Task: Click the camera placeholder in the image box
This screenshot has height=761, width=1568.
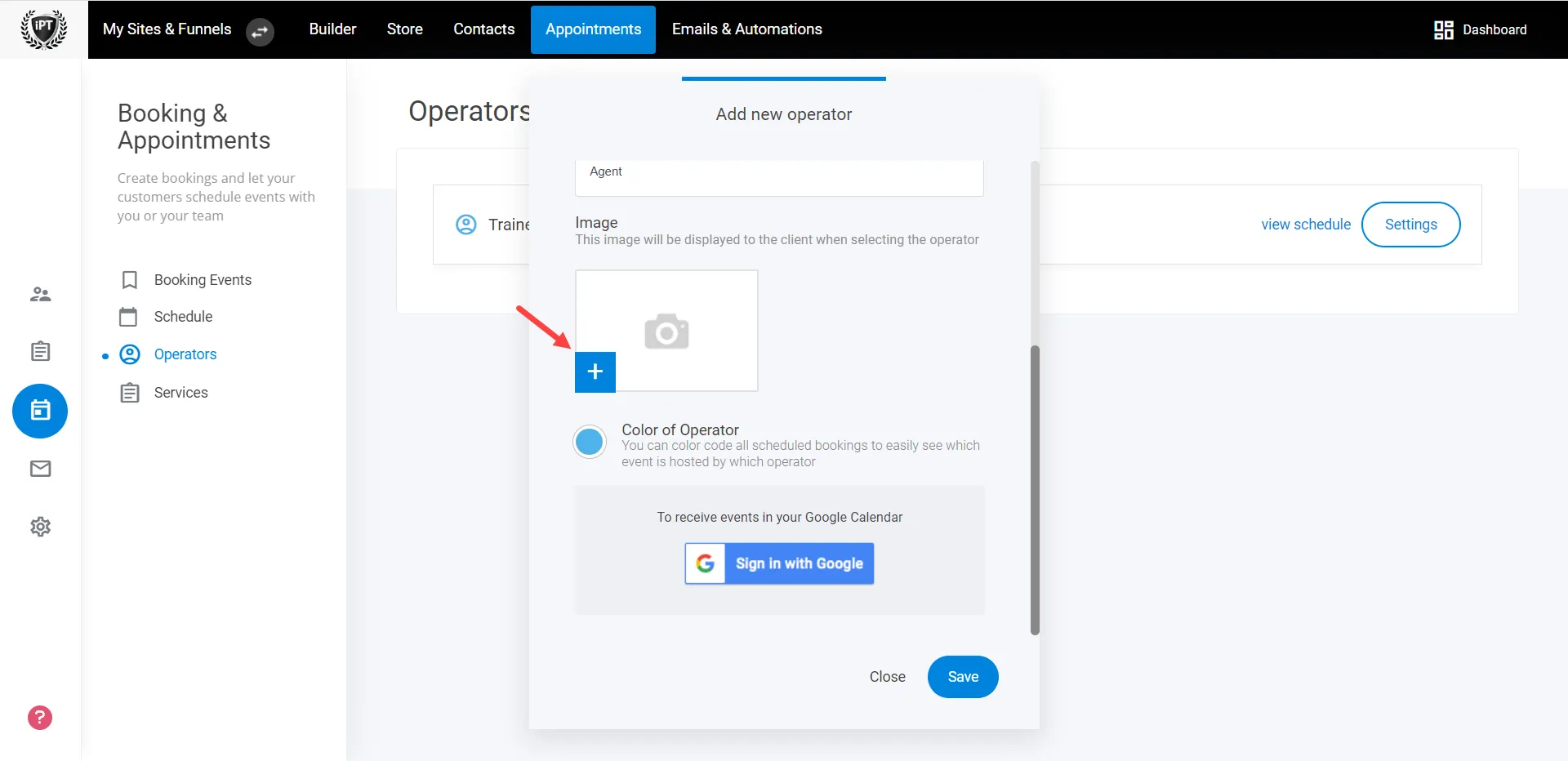Action: [x=666, y=331]
